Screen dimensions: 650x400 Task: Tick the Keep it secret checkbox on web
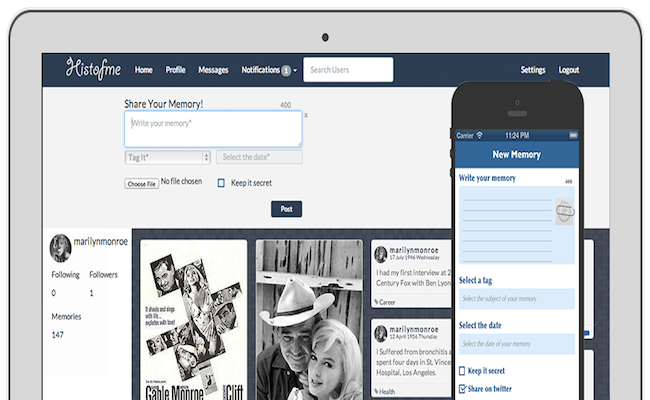click(221, 183)
